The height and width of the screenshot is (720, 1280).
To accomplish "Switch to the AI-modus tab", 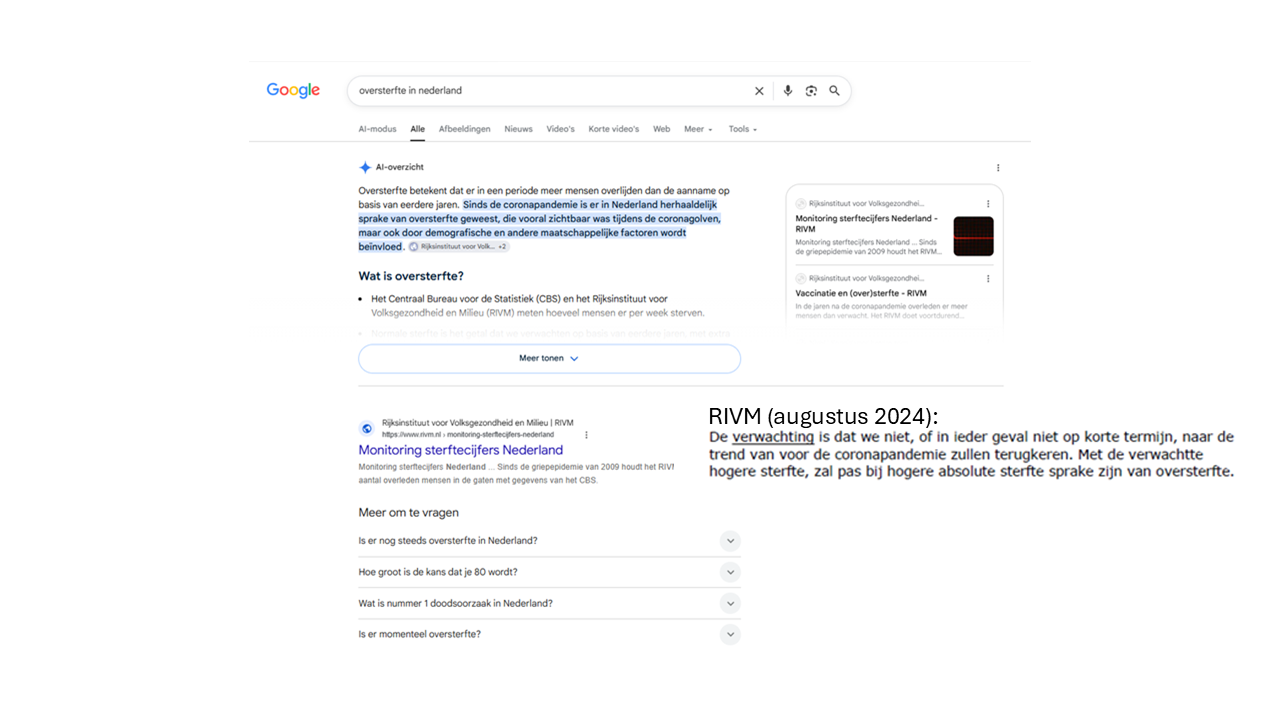I will click(377, 129).
